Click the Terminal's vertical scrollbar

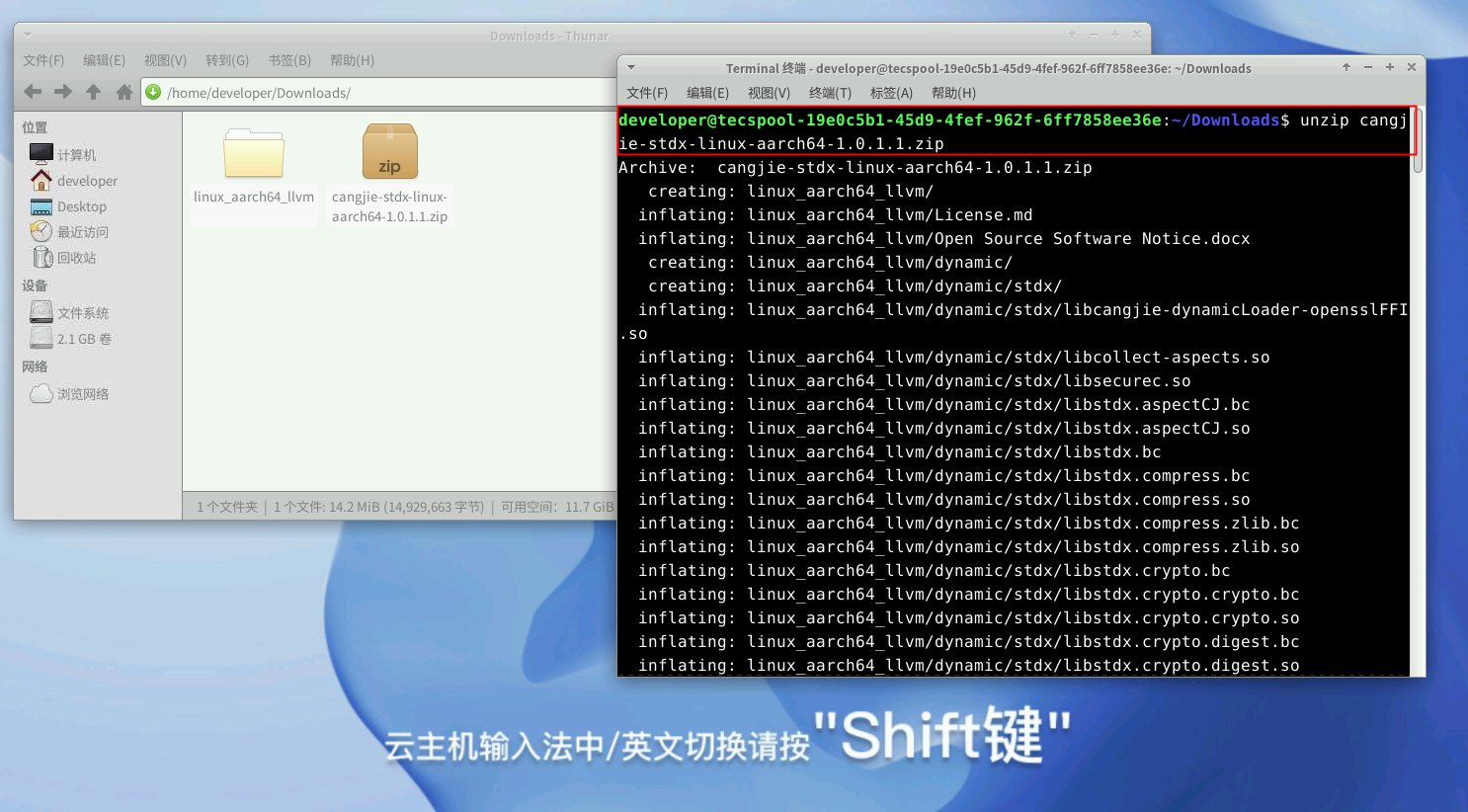[x=1418, y=140]
